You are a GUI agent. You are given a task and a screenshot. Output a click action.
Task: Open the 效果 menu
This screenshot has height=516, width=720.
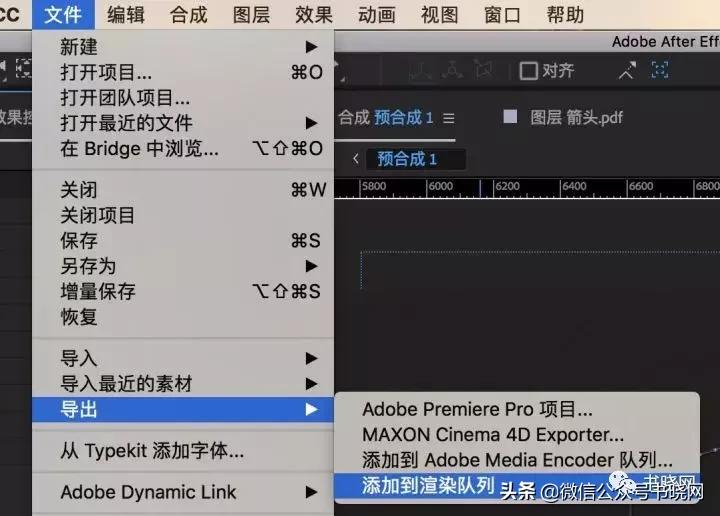click(314, 15)
